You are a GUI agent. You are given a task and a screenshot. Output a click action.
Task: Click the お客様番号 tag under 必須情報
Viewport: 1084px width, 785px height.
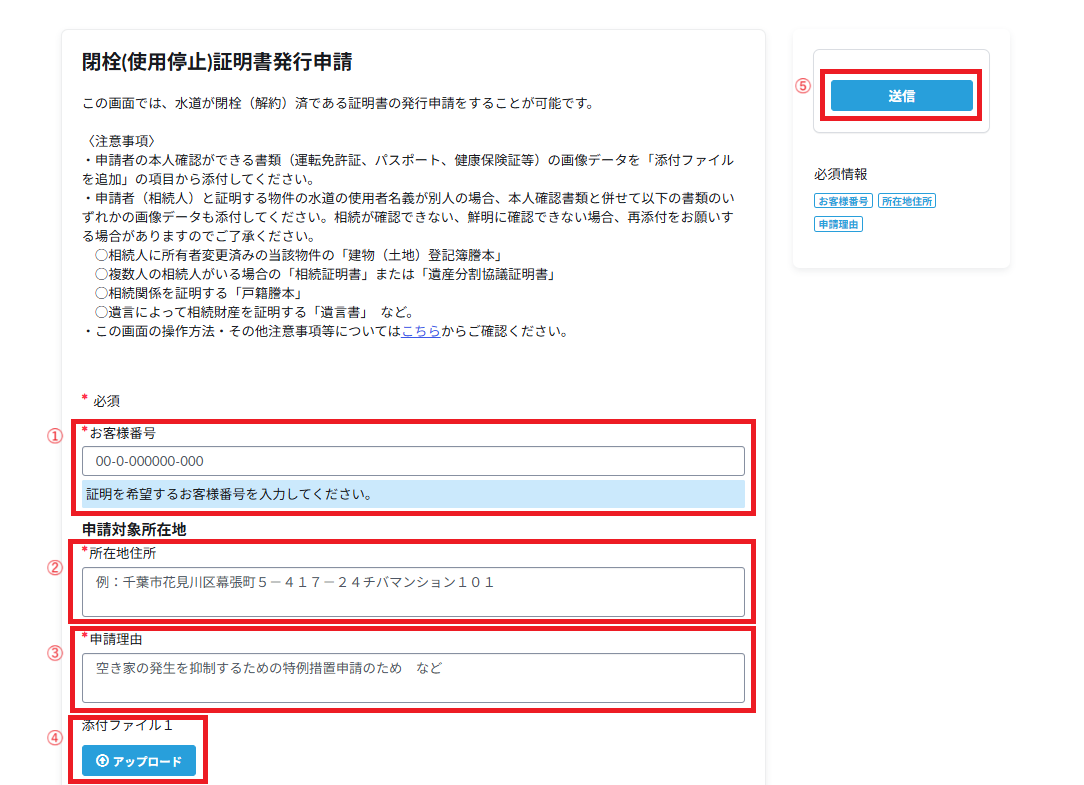click(x=844, y=201)
